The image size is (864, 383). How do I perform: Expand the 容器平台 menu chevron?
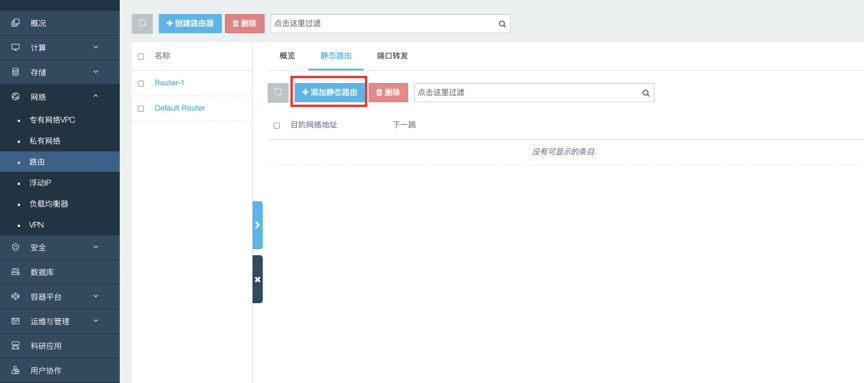tap(96, 296)
